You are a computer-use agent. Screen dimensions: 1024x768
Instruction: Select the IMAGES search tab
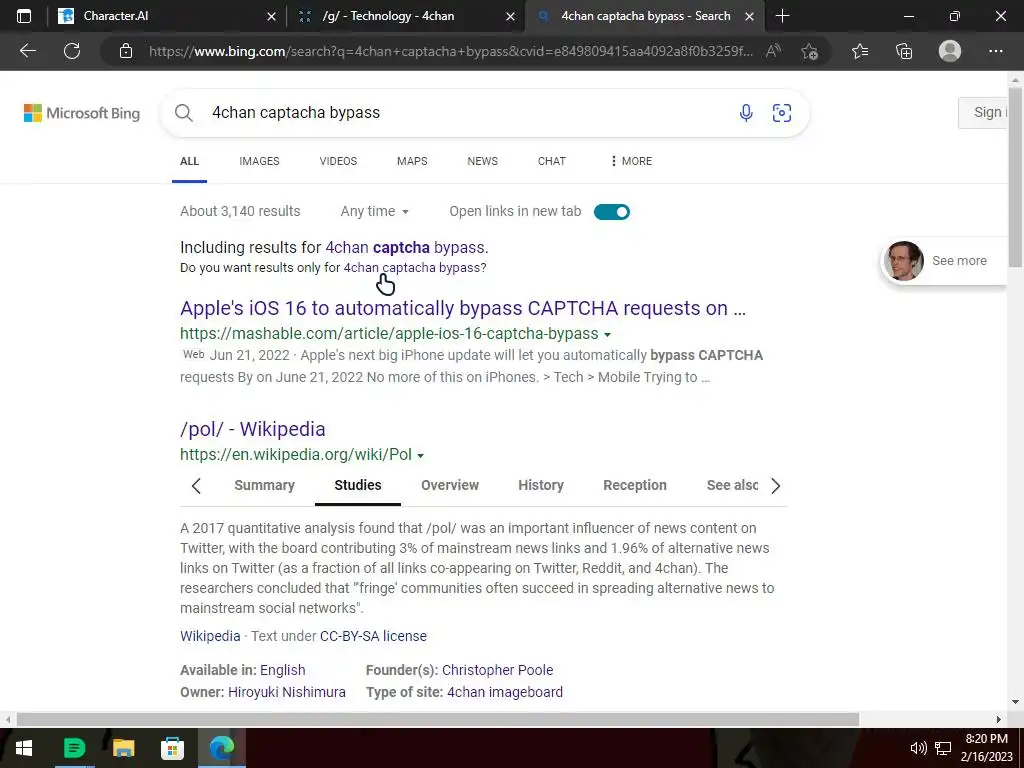click(x=259, y=161)
